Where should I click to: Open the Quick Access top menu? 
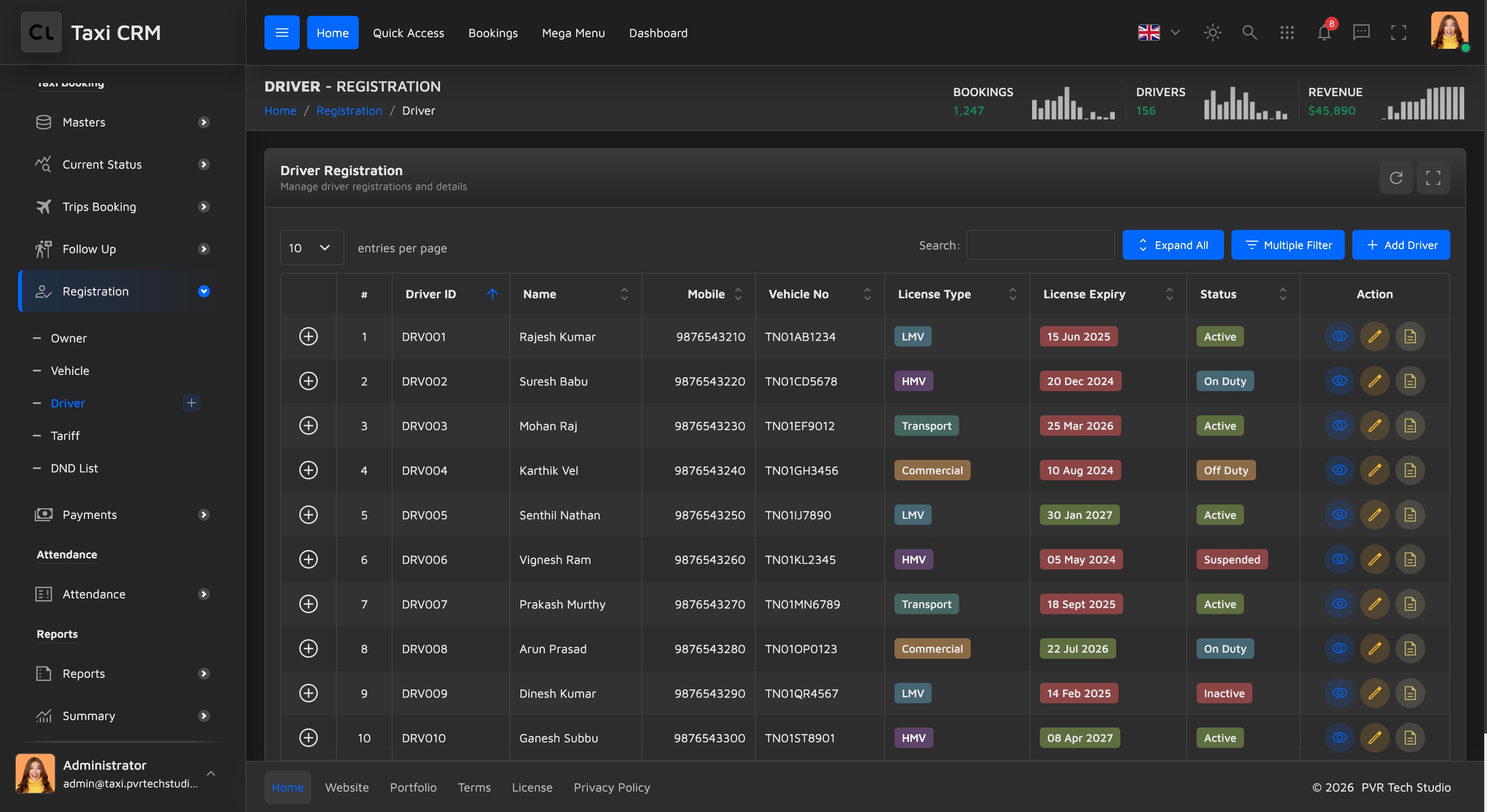point(408,33)
